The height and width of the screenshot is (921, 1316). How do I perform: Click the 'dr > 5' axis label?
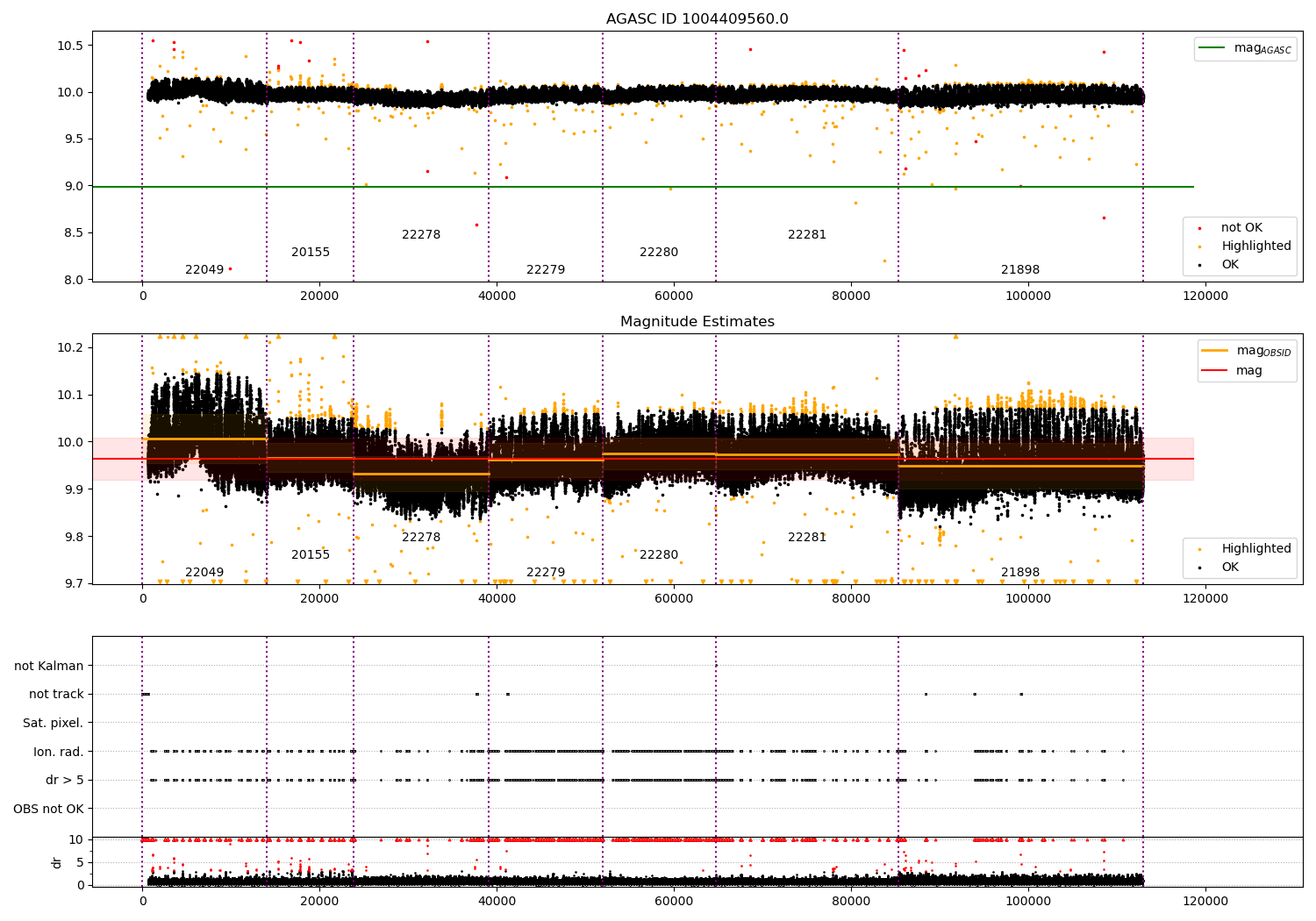64,780
